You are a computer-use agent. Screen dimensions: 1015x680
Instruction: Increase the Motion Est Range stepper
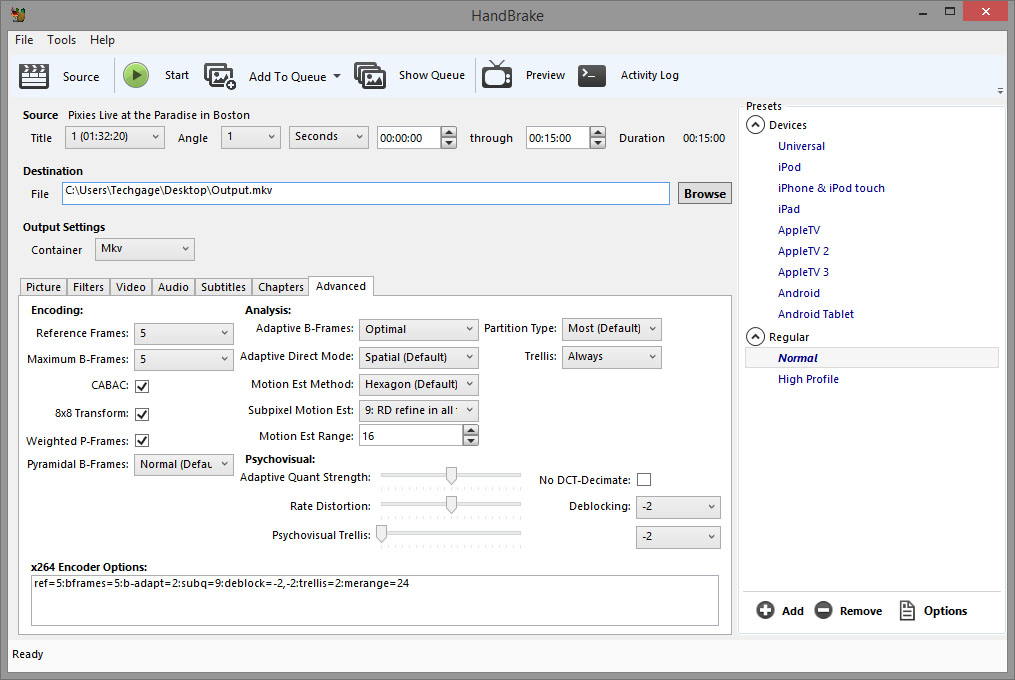[471, 431]
